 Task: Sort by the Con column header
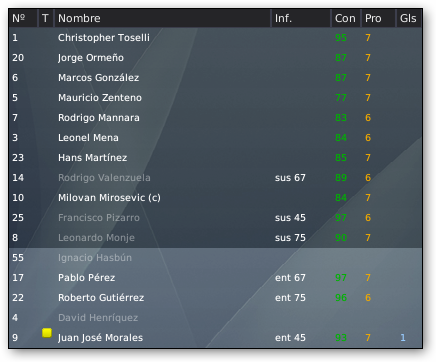pyautogui.click(x=346, y=18)
